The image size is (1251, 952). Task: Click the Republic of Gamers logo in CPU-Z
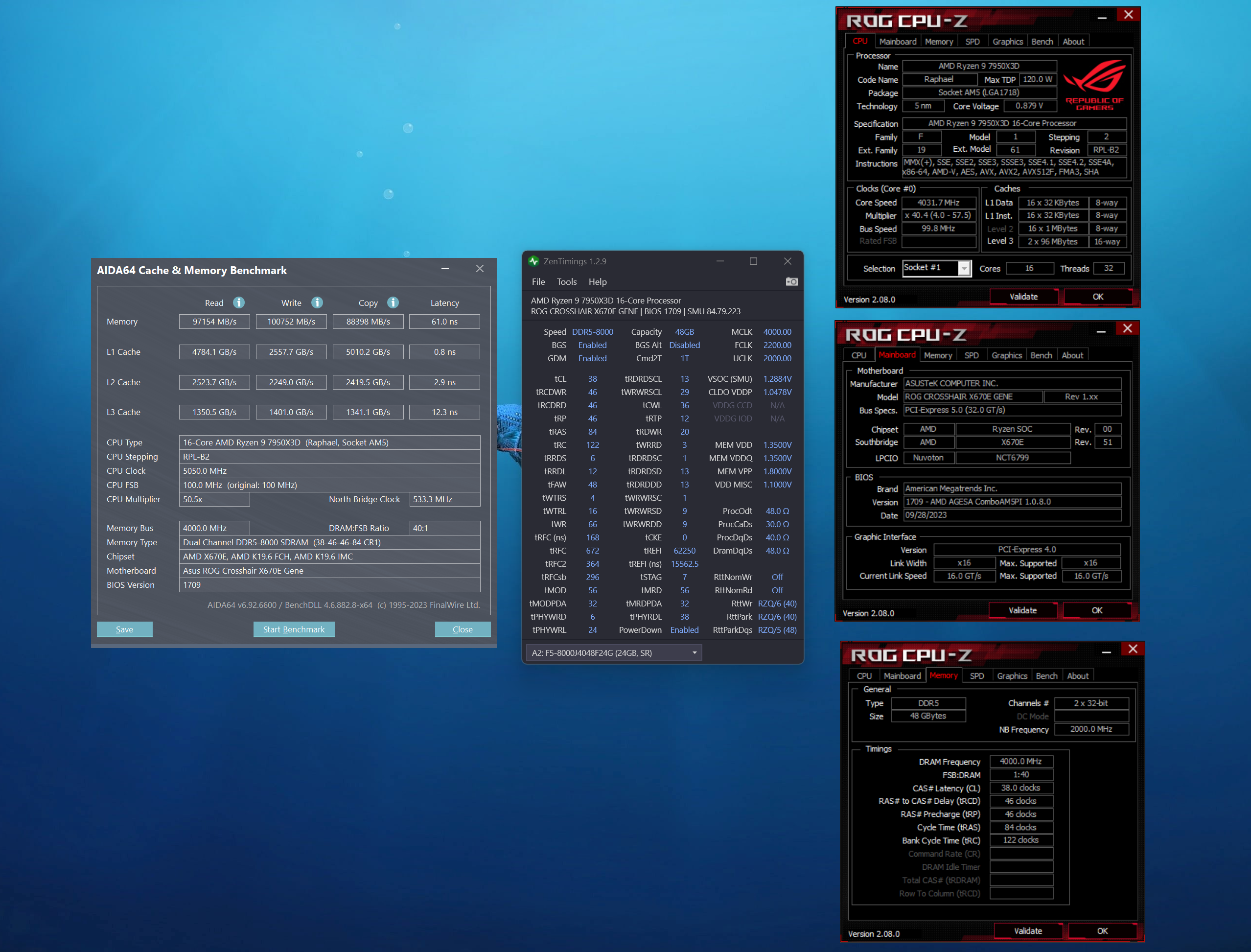pyautogui.click(x=1094, y=85)
